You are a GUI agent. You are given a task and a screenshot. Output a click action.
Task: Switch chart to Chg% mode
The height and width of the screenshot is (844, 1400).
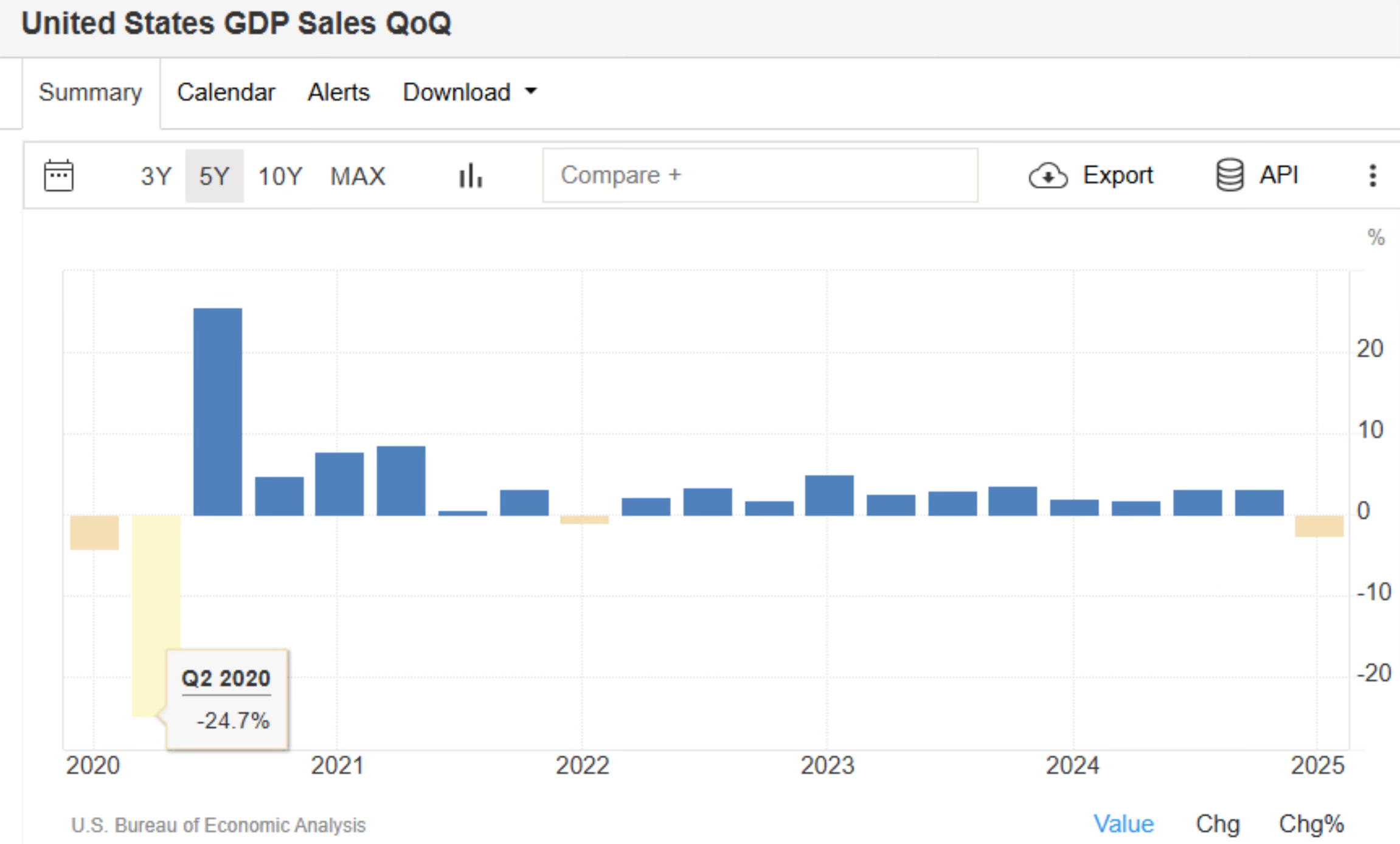pyautogui.click(x=1311, y=824)
